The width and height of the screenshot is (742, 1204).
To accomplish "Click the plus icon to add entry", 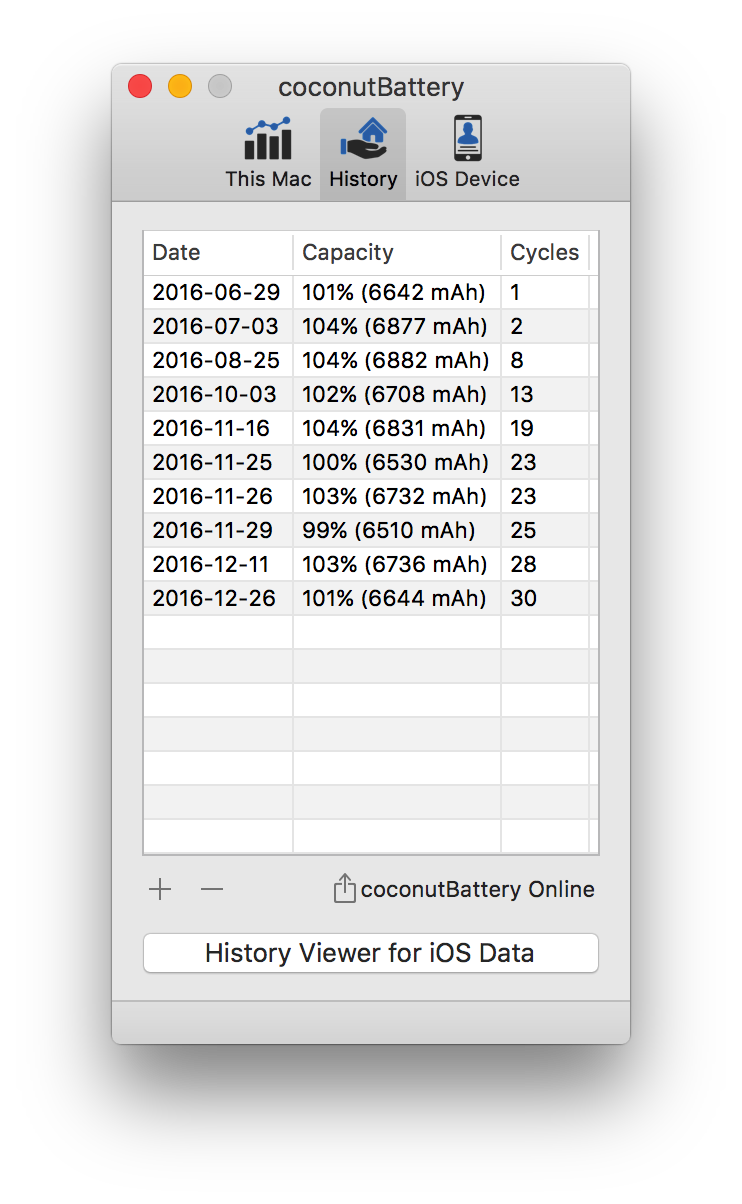I will (160, 889).
